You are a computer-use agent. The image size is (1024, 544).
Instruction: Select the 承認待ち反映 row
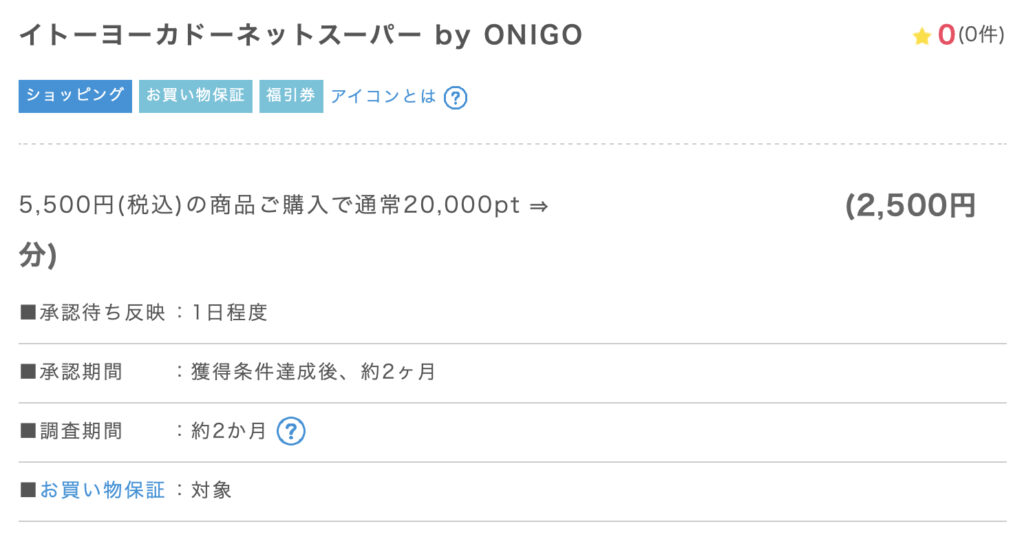point(512,313)
